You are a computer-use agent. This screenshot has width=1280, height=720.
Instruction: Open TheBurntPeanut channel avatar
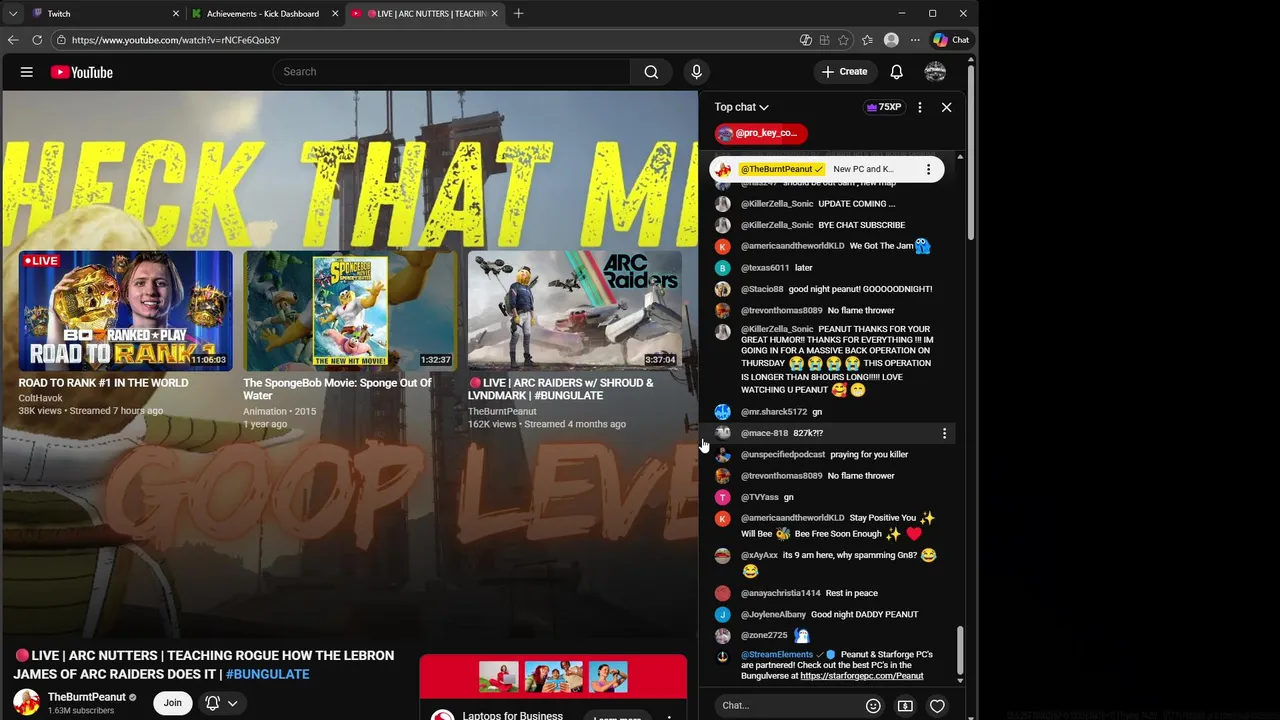click(x=26, y=702)
